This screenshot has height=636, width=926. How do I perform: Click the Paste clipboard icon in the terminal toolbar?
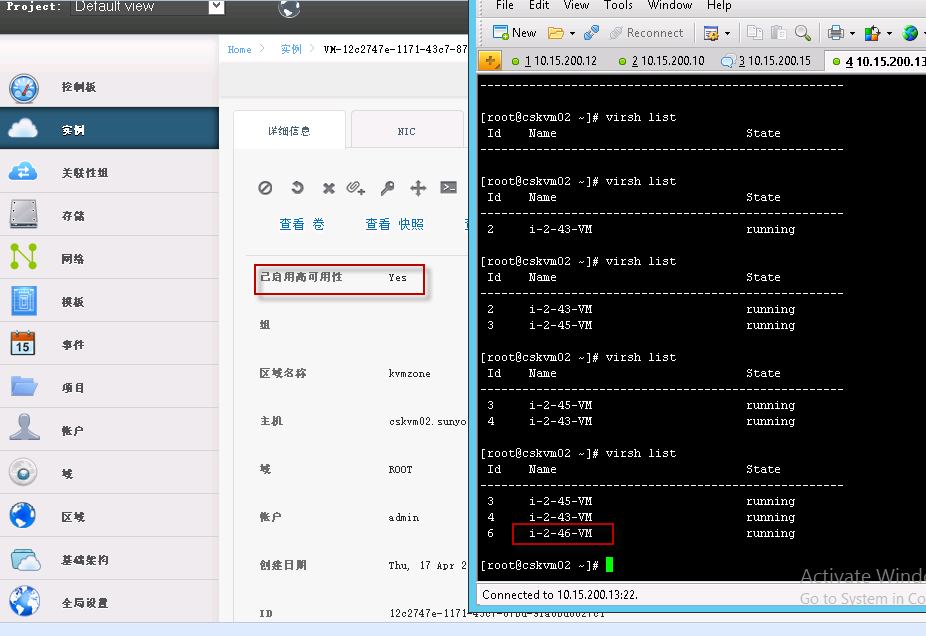coord(778,33)
